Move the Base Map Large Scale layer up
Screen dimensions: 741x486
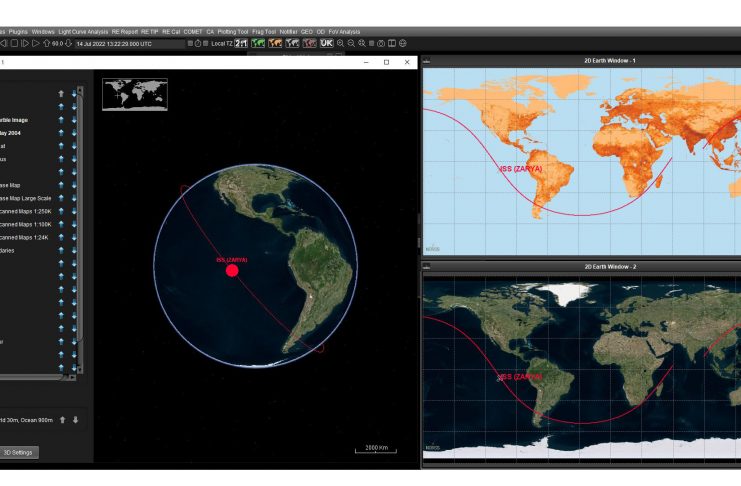pyautogui.click(x=61, y=198)
